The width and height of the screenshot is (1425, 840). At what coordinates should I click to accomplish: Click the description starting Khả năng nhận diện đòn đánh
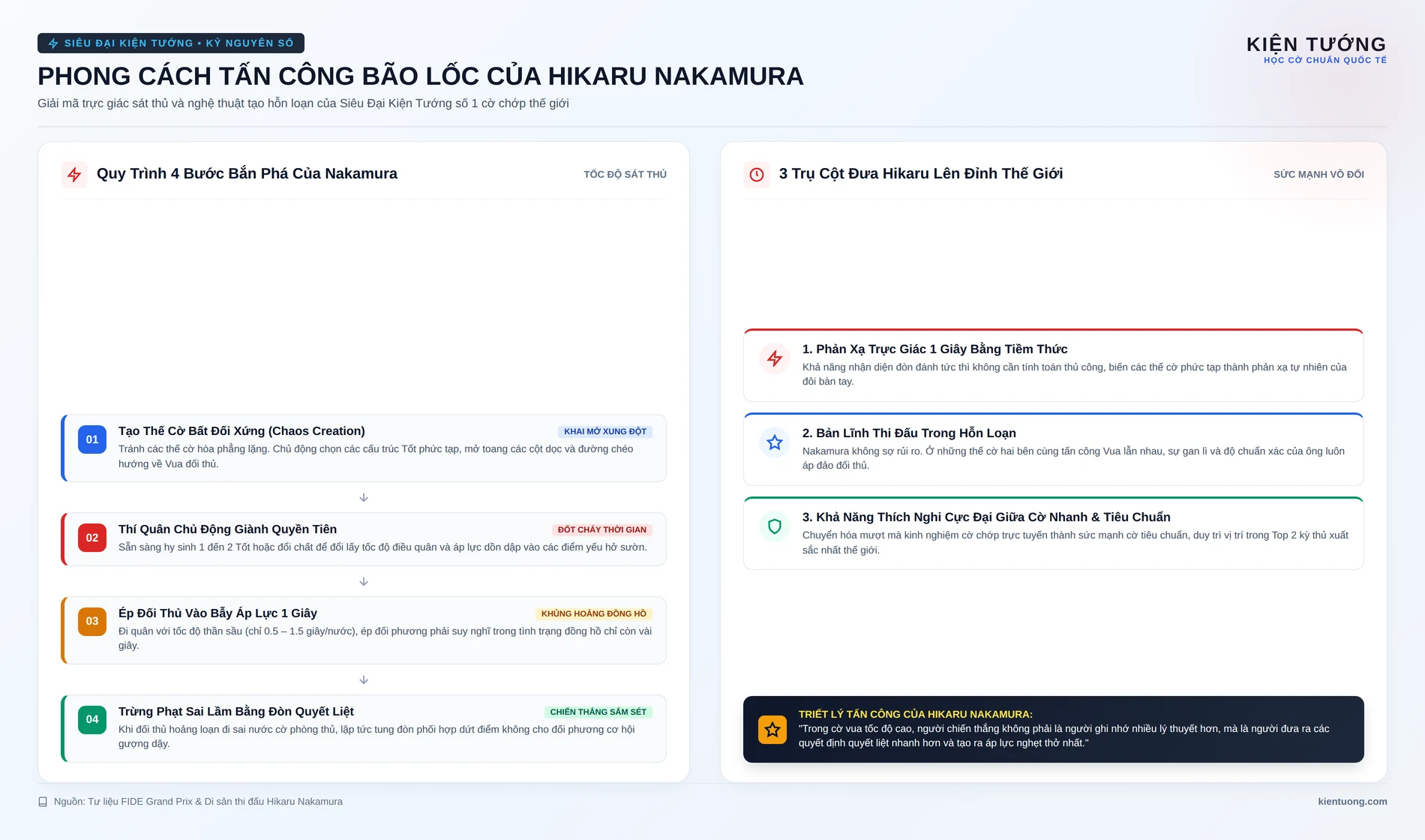1075,374
